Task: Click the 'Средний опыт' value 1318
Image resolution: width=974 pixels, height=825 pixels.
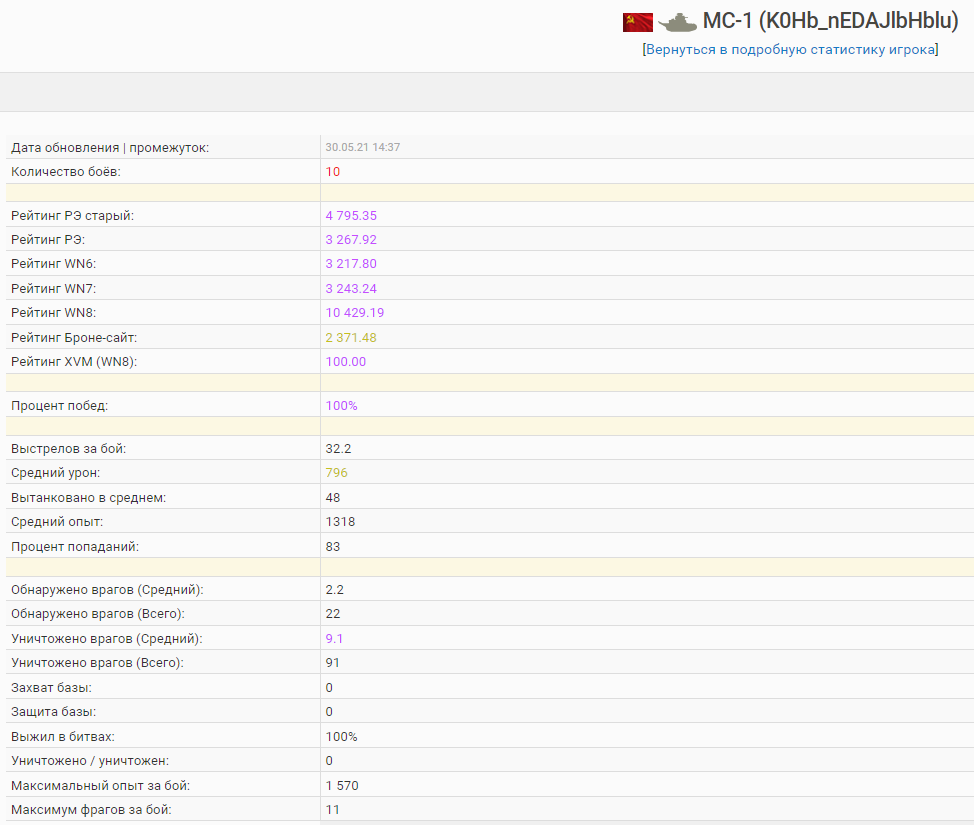Action: click(x=340, y=522)
